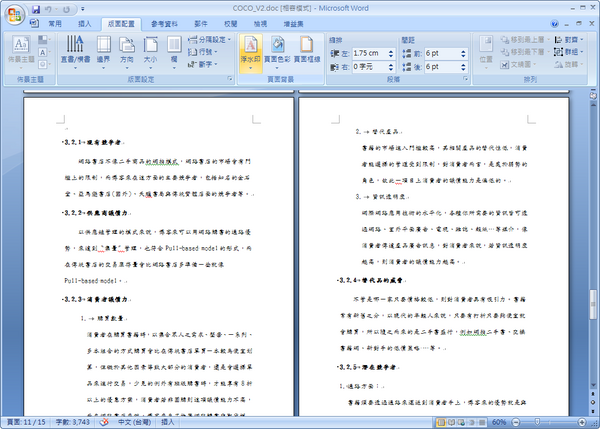Open Microsoft Word Help
The height and width of the screenshot is (429, 600).
pos(554,24)
